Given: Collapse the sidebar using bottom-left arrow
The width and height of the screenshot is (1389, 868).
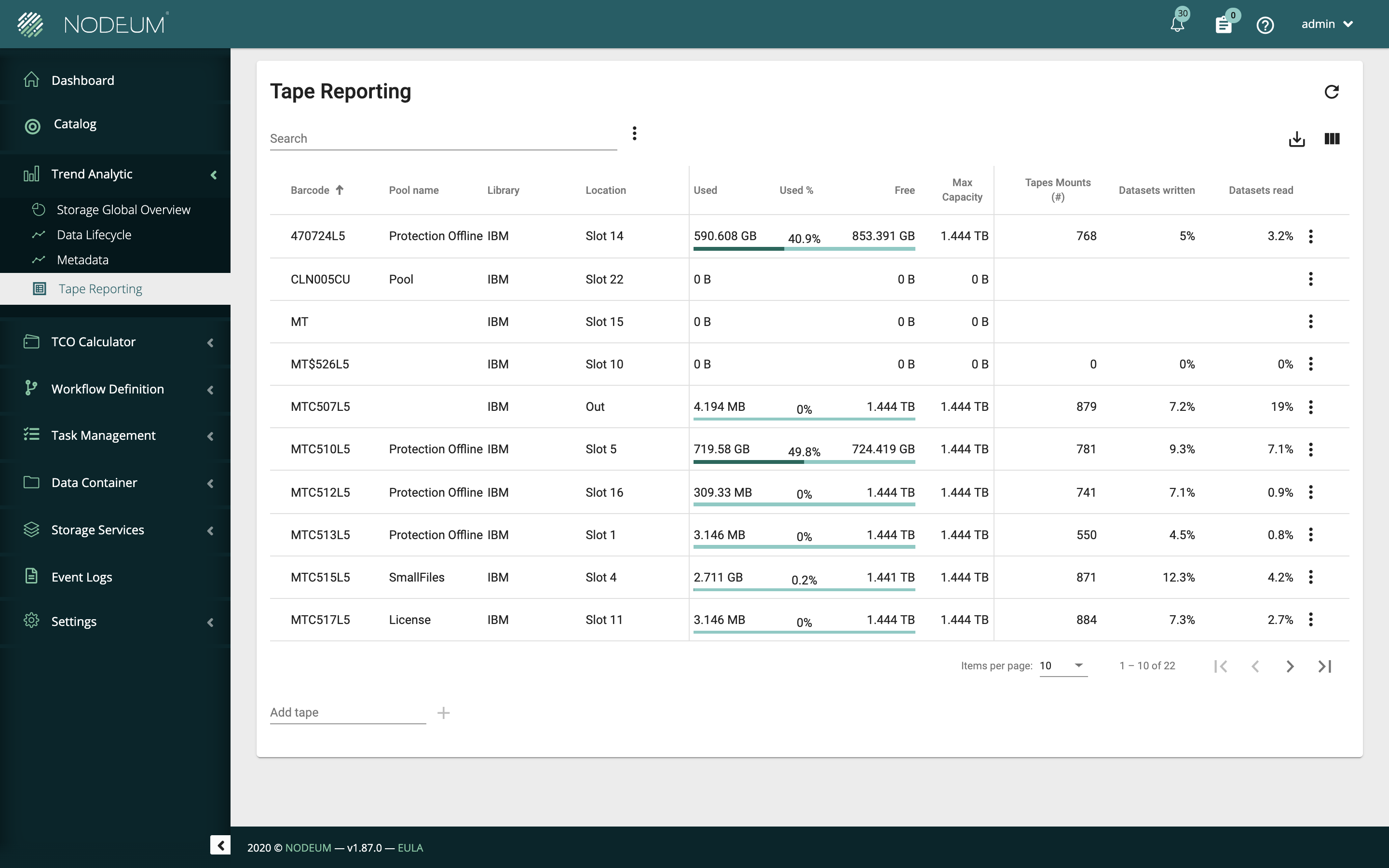Looking at the screenshot, I should pyautogui.click(x=220, y=845).
